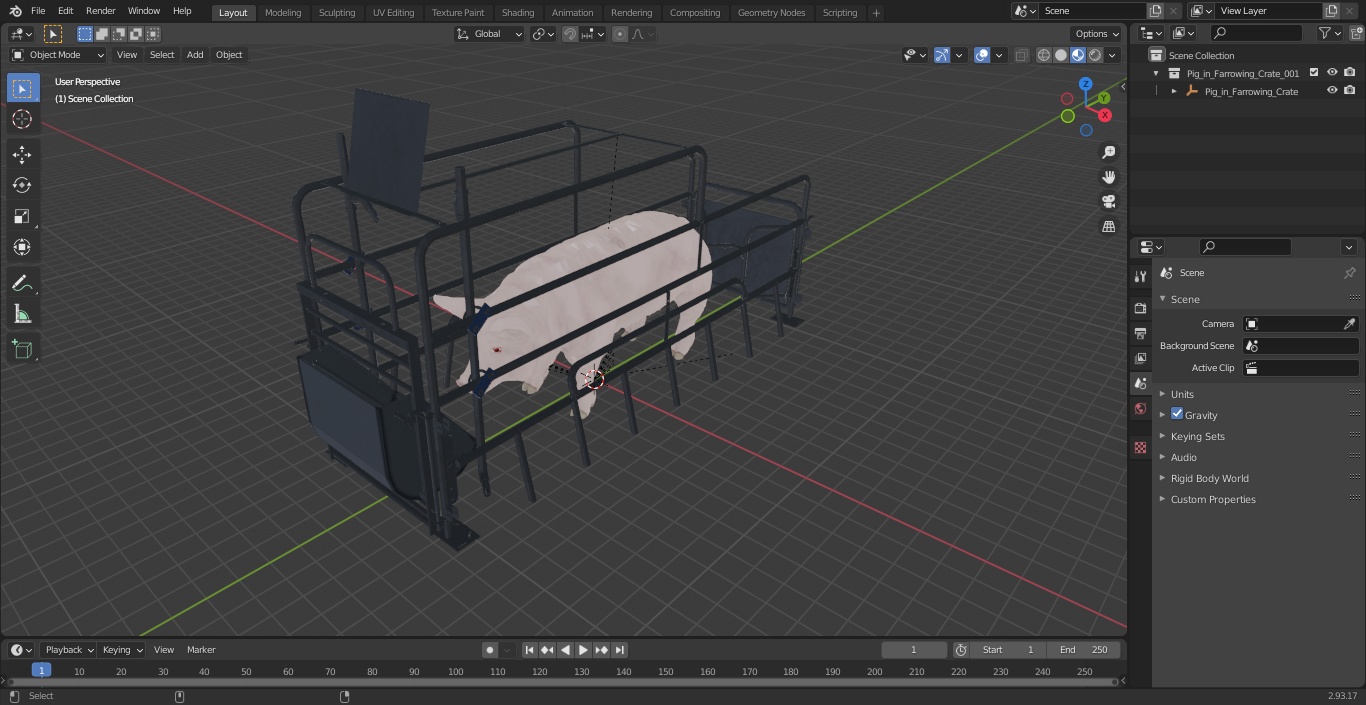
Task: Select the Transform tool
Action: click(x=22, y=247)
